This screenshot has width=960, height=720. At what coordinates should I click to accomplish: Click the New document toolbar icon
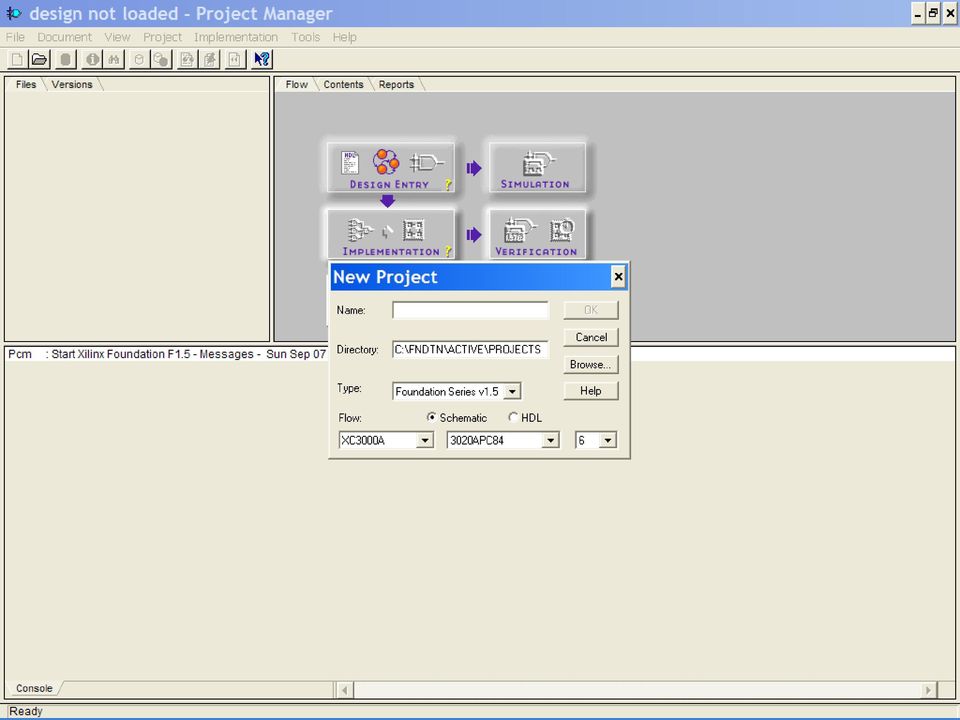17,59
